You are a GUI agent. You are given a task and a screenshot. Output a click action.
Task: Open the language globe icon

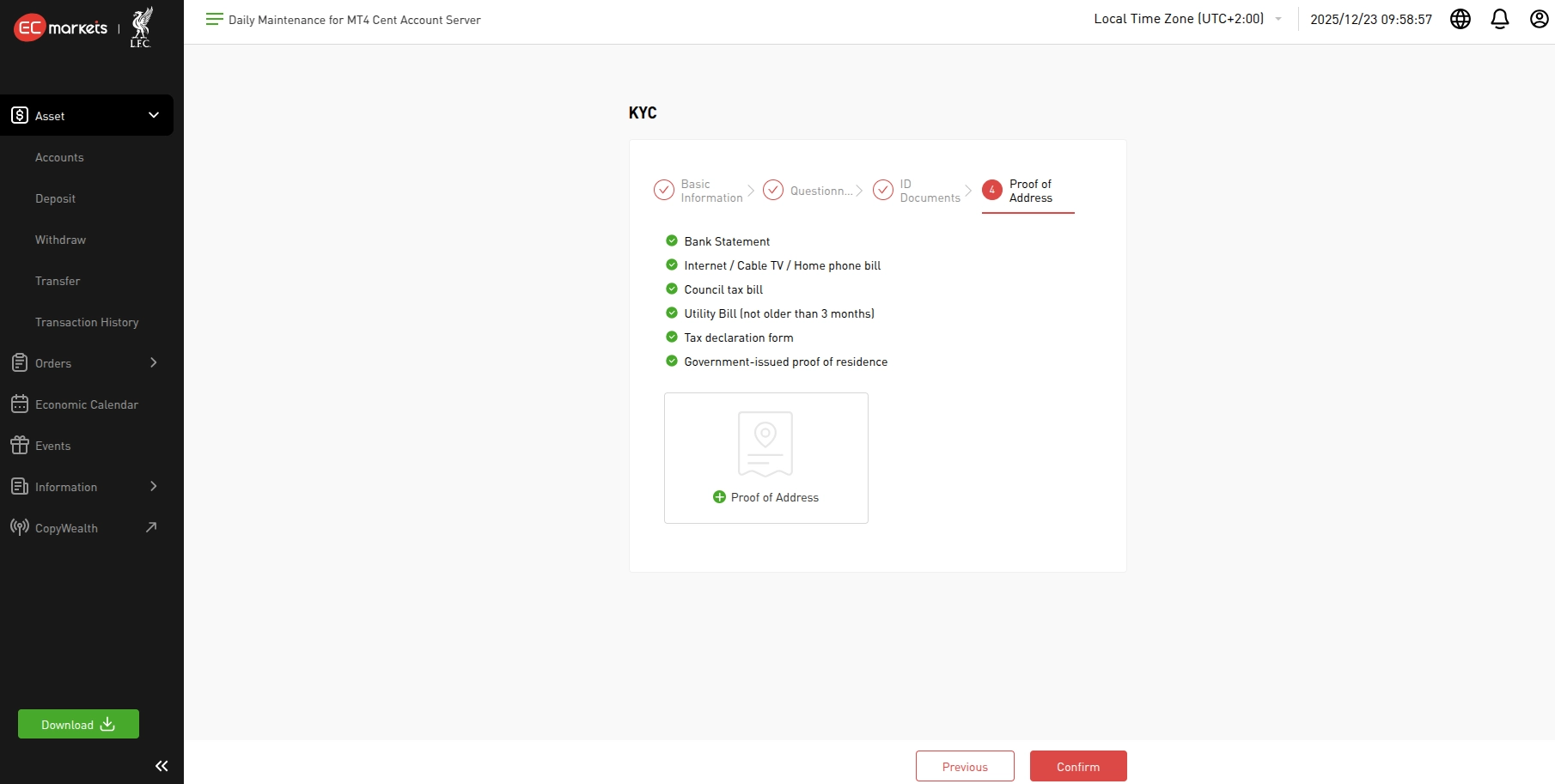(x=1460, y=19)
